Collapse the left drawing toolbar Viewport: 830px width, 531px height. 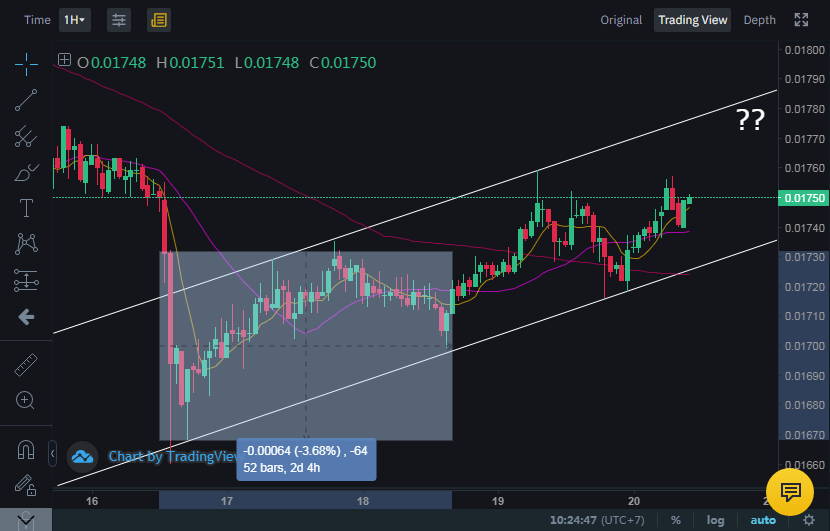[x=52, y=454]
